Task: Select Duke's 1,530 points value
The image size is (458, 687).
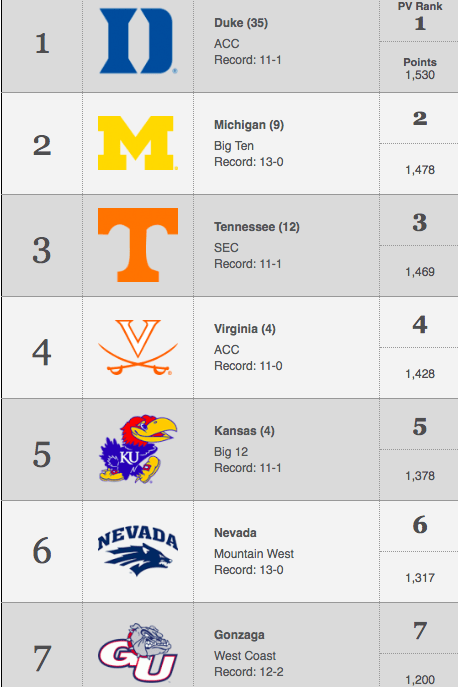Action: [x=419, y=75]
